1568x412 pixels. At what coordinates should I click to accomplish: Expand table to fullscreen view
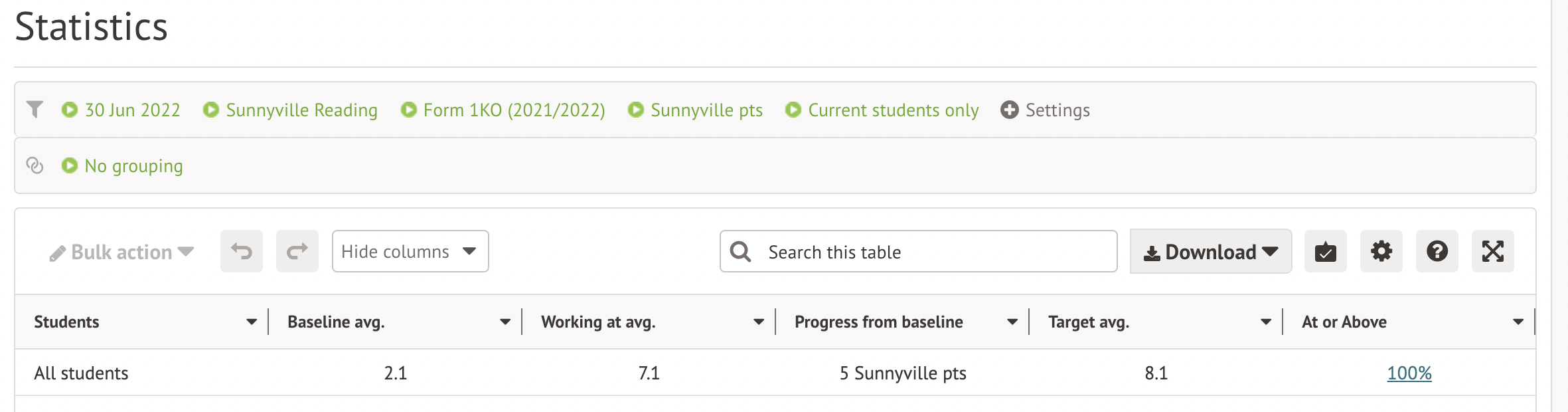click(x=1492, y=251)
